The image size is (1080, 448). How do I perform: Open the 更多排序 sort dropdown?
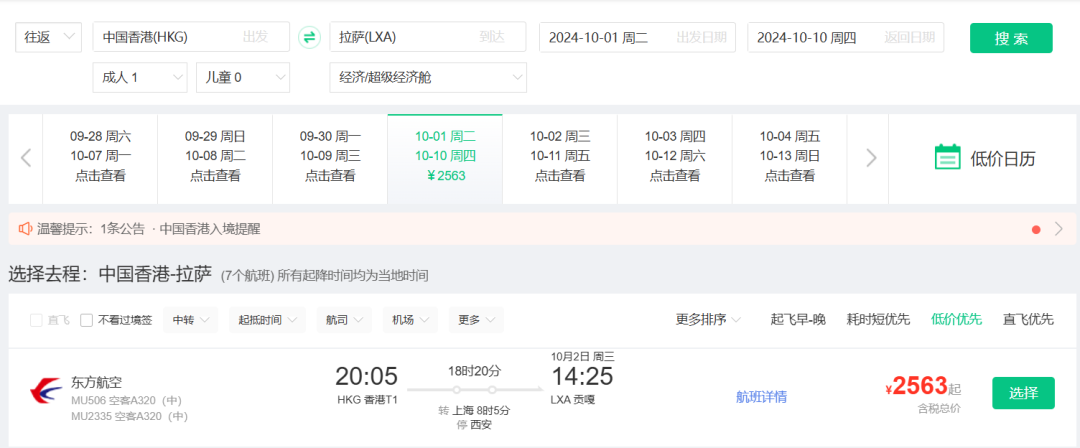pos(708,319)
